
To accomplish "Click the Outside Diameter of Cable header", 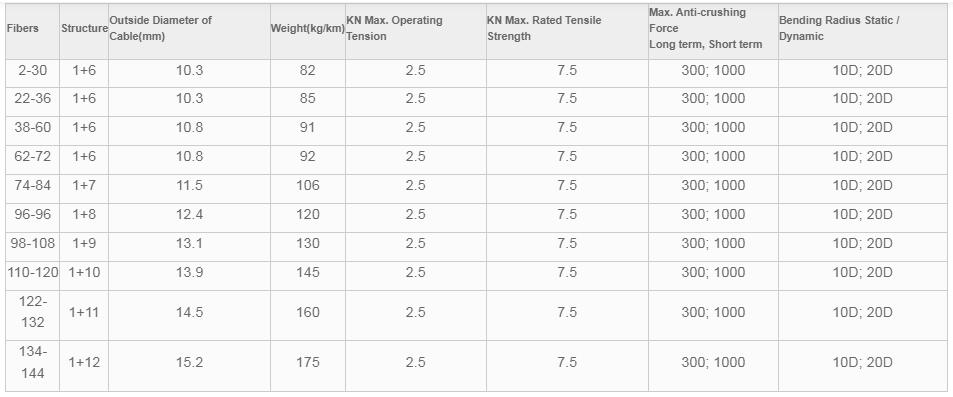I will [161, 28].
